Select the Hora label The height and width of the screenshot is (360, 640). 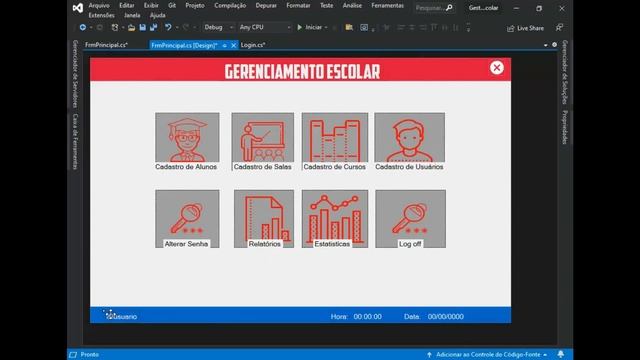[x=339, y=316]
